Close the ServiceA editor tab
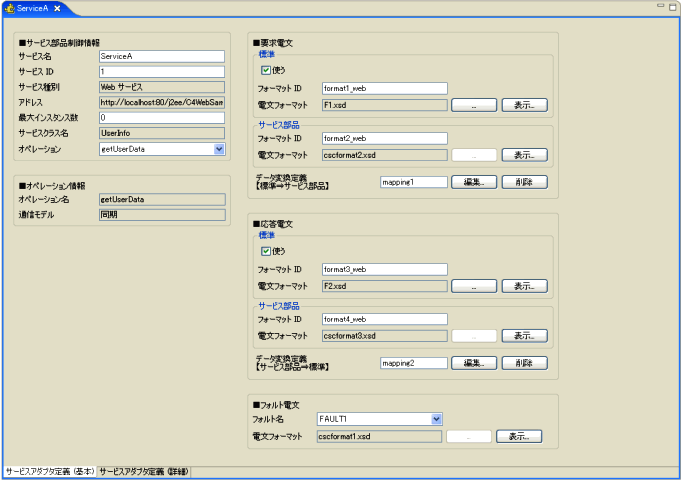683x481 pixels. click(58, 8)
